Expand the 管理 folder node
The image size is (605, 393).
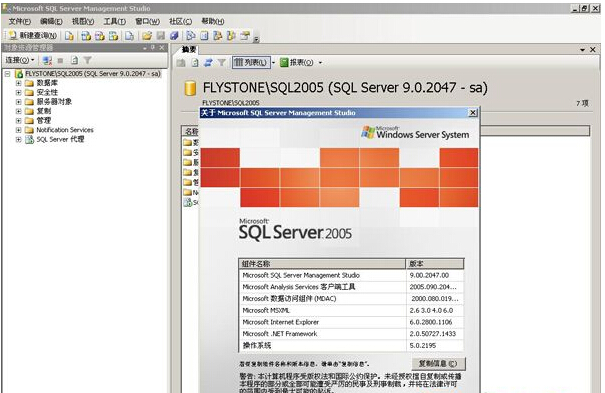[x=18, y=121]
